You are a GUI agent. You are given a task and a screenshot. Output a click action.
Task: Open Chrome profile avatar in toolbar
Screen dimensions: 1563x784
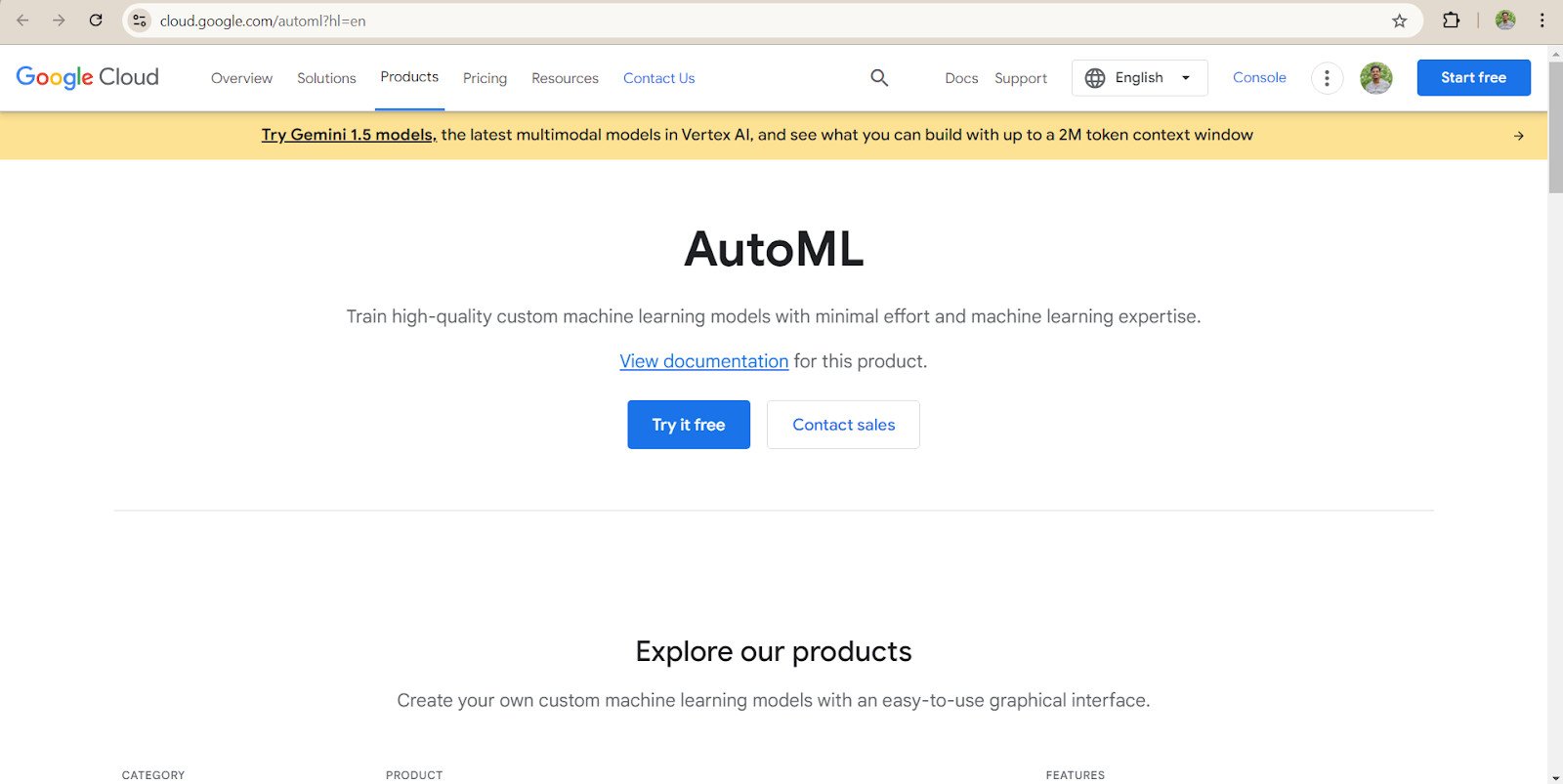click(1505, 21)
